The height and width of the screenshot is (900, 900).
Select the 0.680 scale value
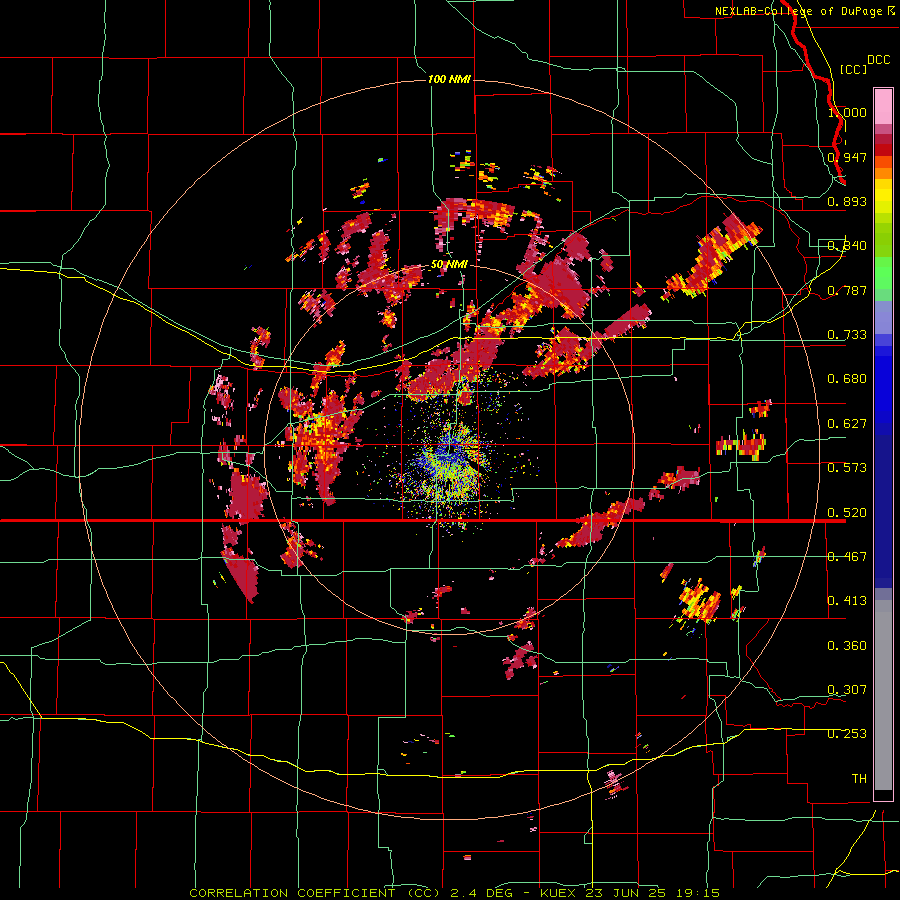pos(847,379)
